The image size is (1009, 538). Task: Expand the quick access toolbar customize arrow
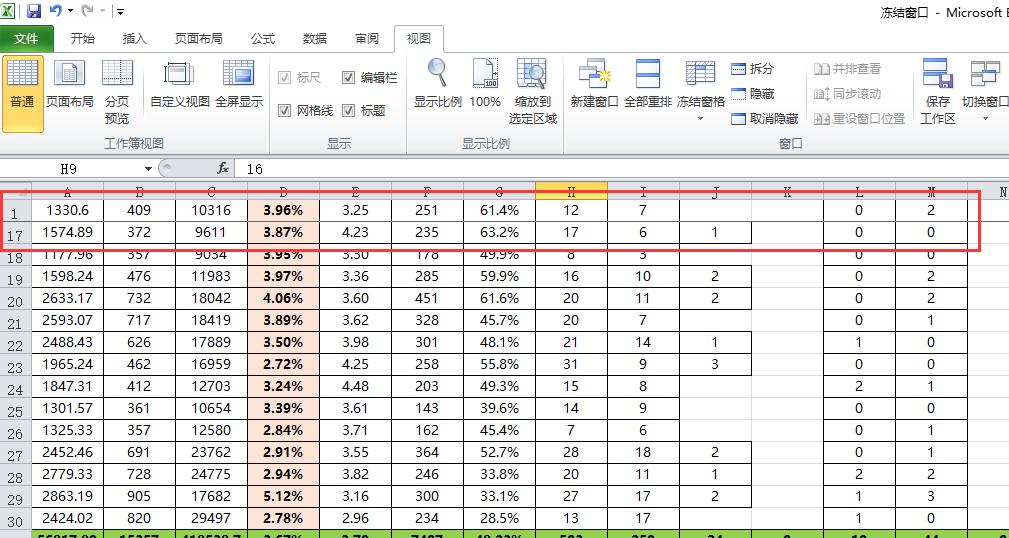pyautogui.click(x=120, y=12)
